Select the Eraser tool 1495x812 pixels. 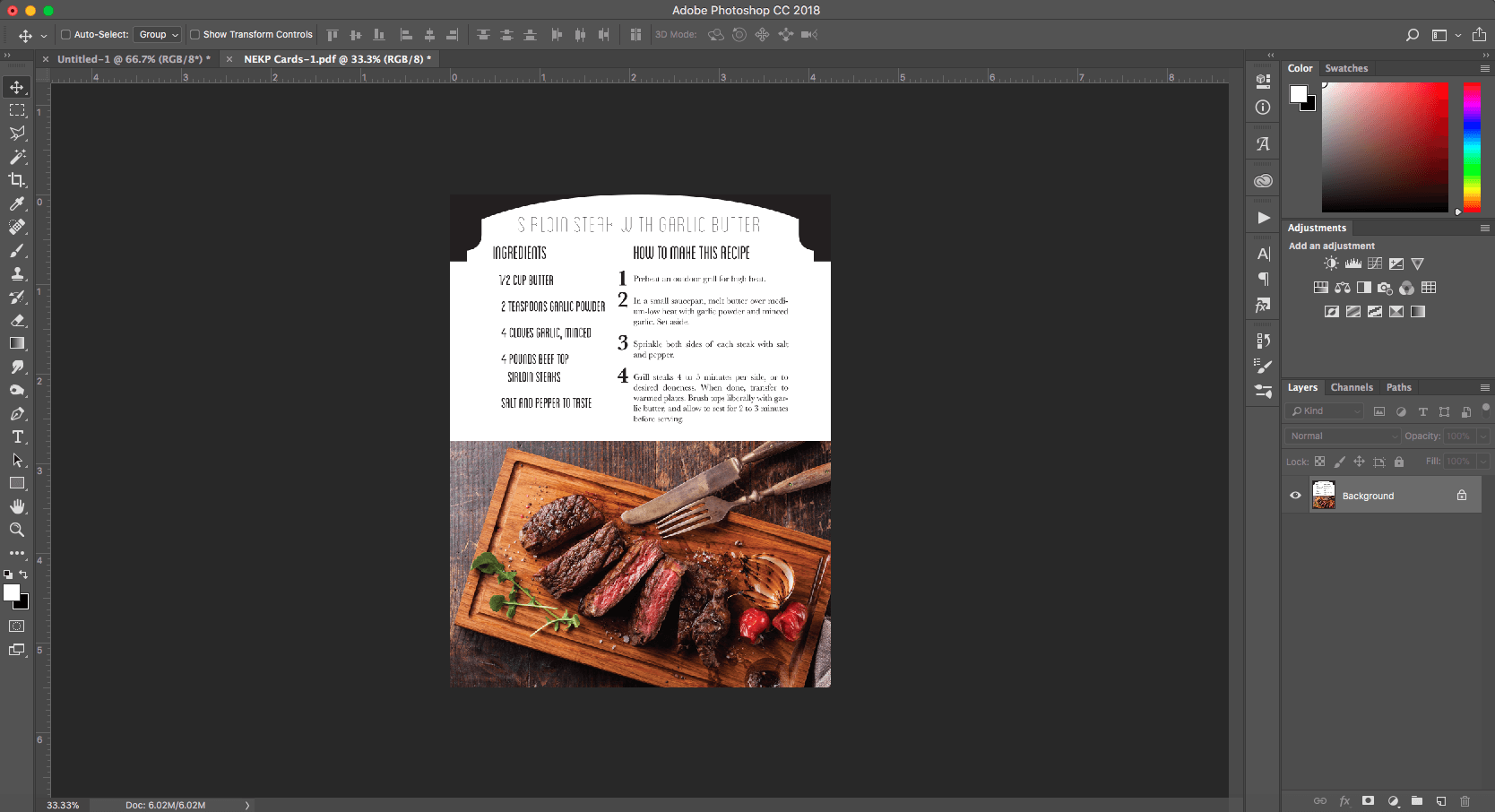tap(17, 320)
